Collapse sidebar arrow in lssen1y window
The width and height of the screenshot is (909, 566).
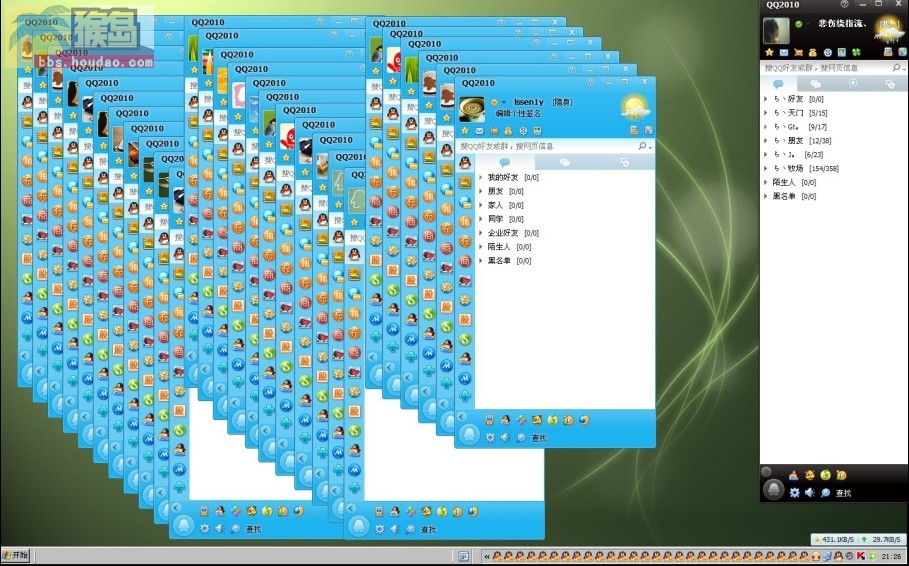click(462, 416)
